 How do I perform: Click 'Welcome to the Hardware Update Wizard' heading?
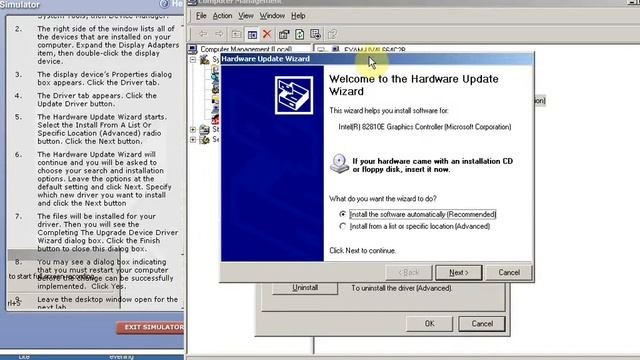tap(413, 85)
